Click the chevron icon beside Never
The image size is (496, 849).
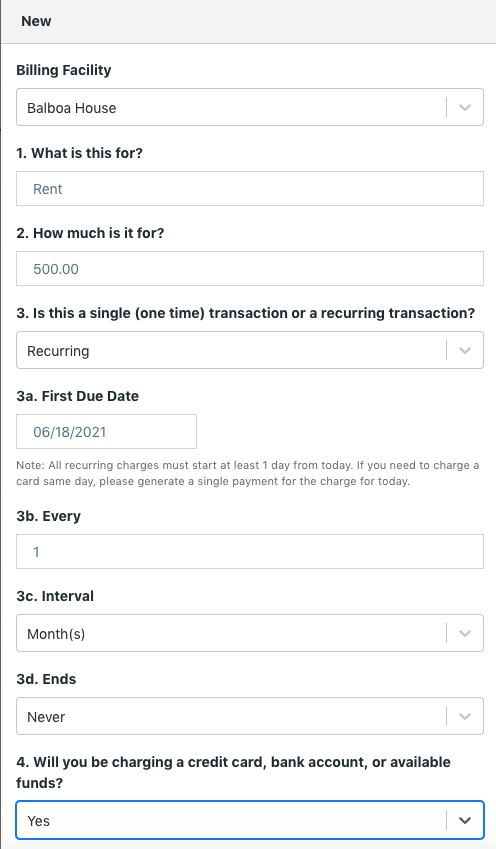(x=465, y=716)
